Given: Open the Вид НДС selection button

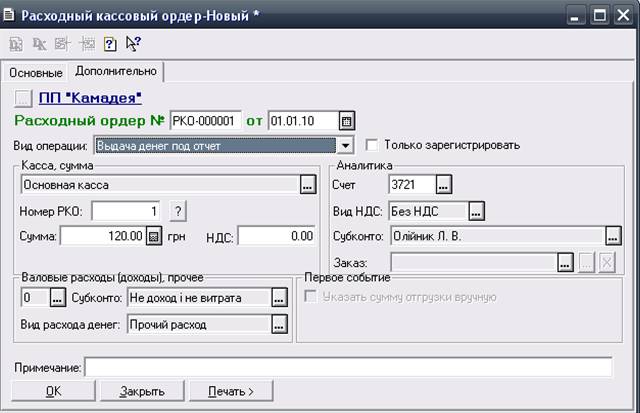Looking at the screenshot, I should tap(477, 211).
